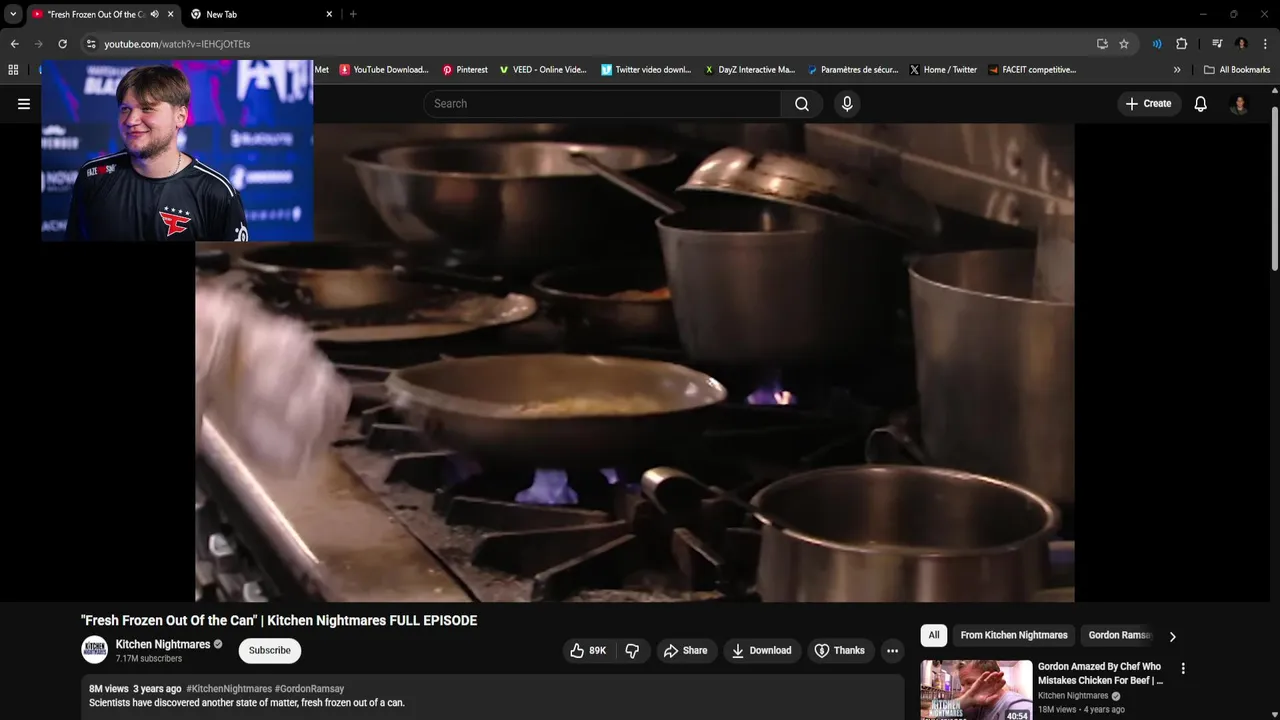This screenshot has height=720, width=1280.
Task: Open Chrome extensions puzzle icon
Action: (x=1181, y=44)
